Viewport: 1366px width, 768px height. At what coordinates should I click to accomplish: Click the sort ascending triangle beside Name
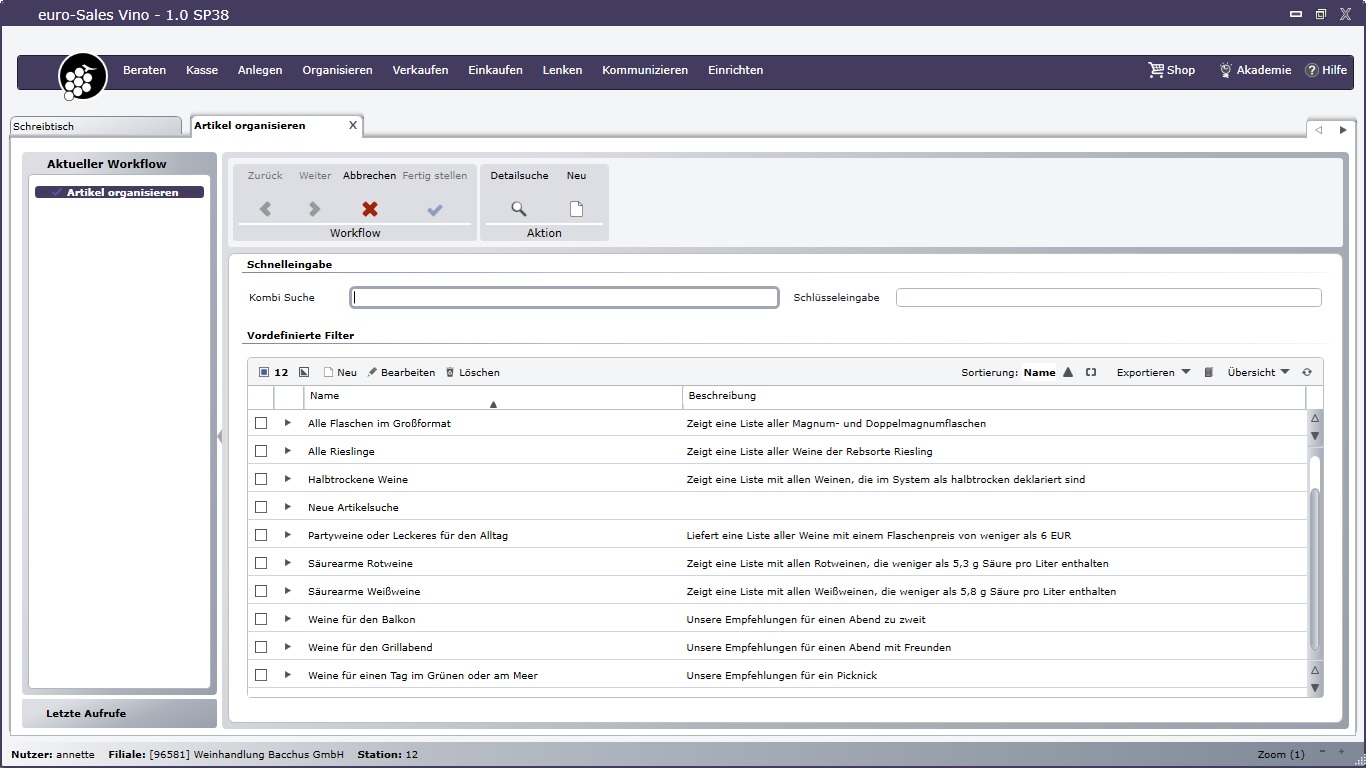point(1068,372)
